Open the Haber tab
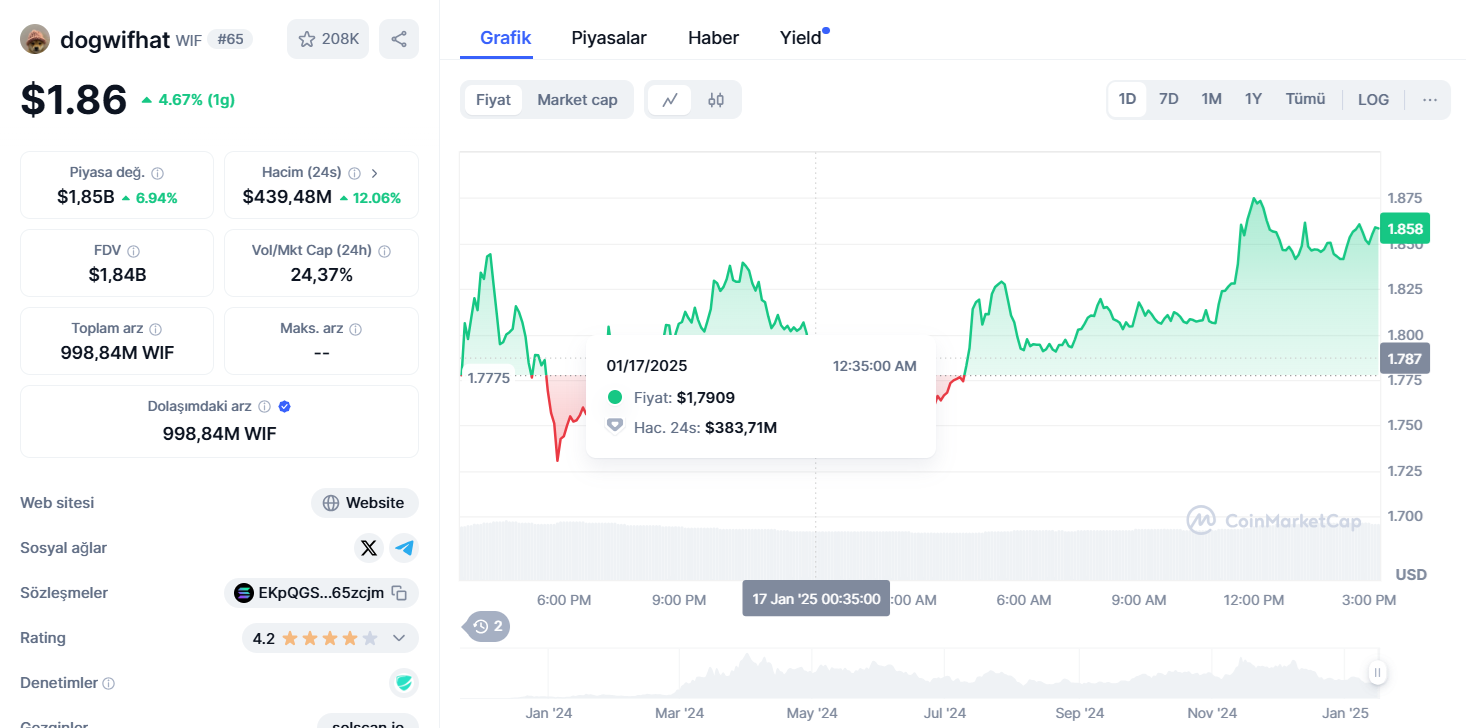This screenshot has height=728, width=1466. [713, 38]
